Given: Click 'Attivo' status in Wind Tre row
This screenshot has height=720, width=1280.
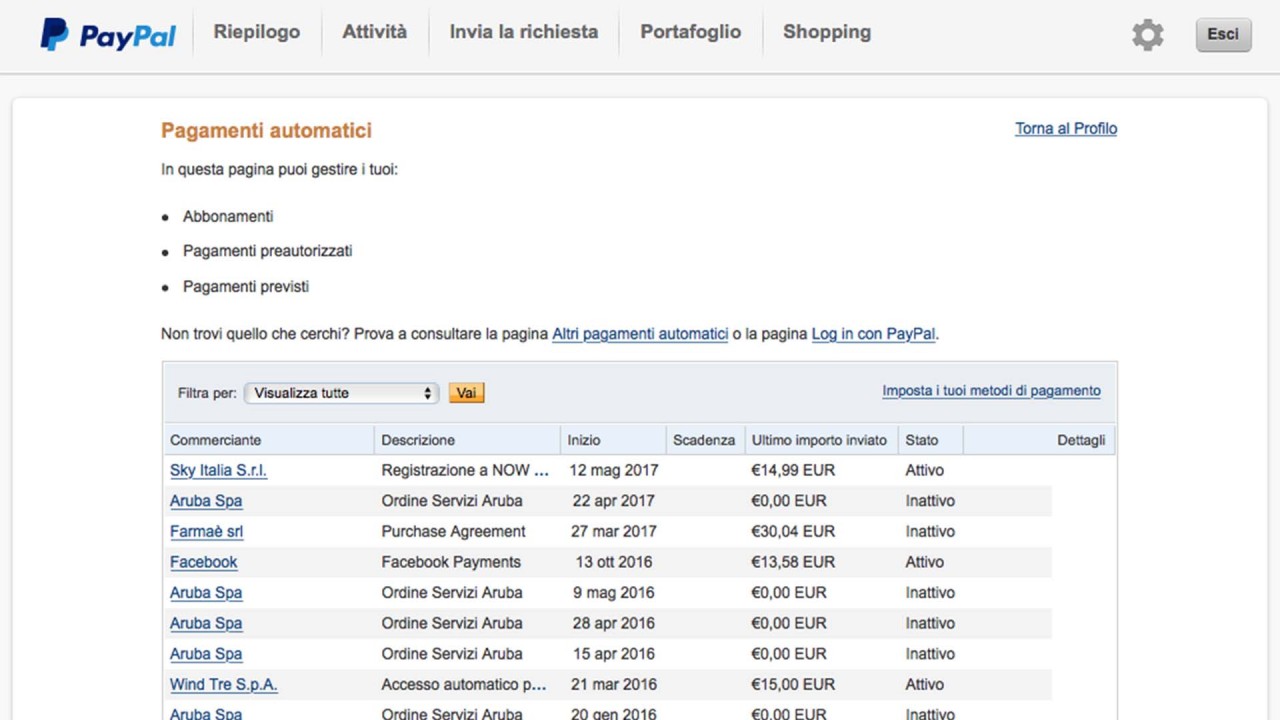Looking at the screenshot, I should (924, 685).
